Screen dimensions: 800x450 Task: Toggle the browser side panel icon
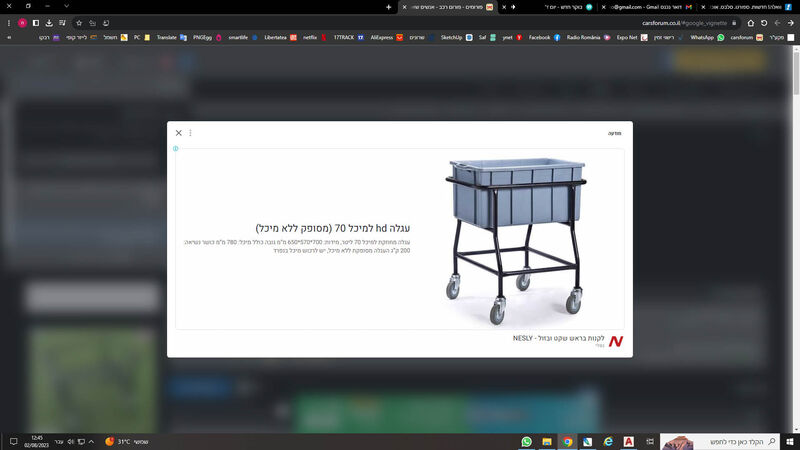pos(36,23)
